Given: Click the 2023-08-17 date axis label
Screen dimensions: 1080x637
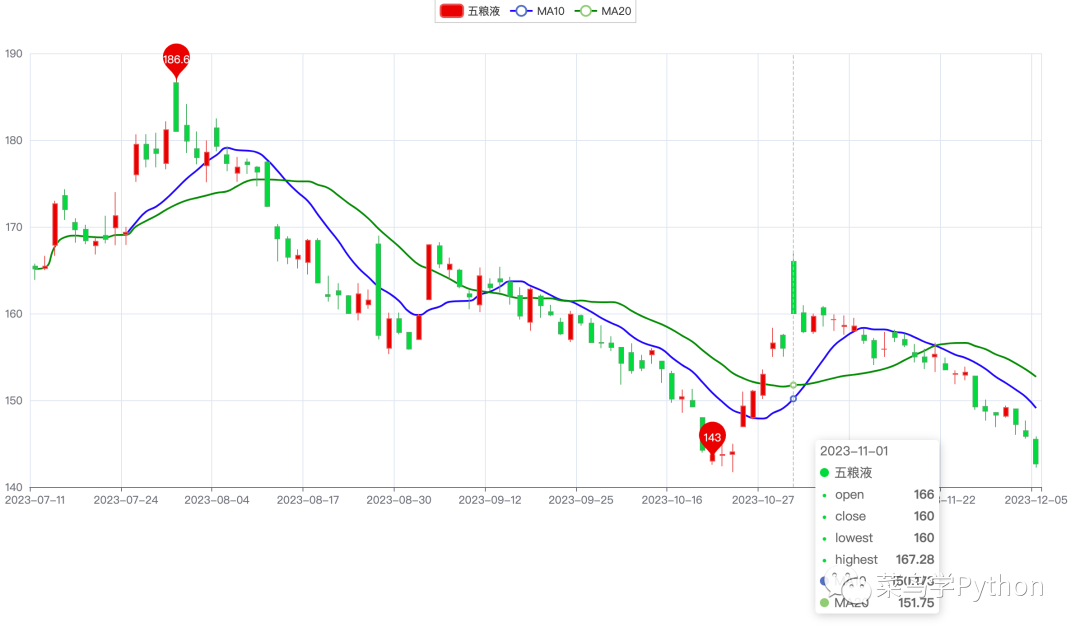Looking at the screenshot, I should pos(308,500).
